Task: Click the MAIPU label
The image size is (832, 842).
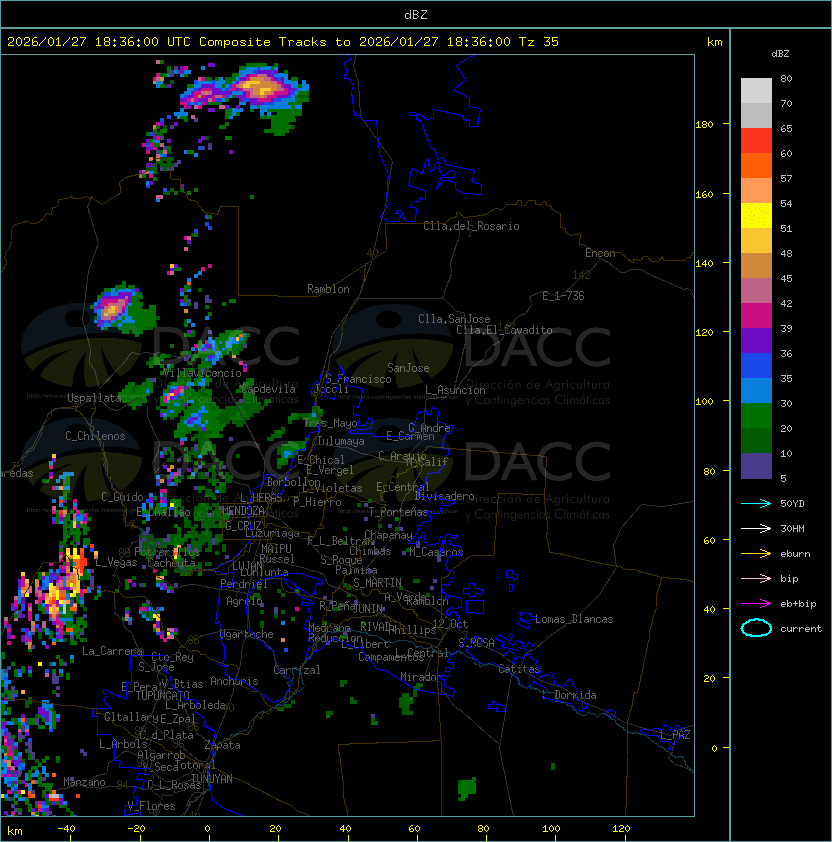Action: (x=276, y=548)
